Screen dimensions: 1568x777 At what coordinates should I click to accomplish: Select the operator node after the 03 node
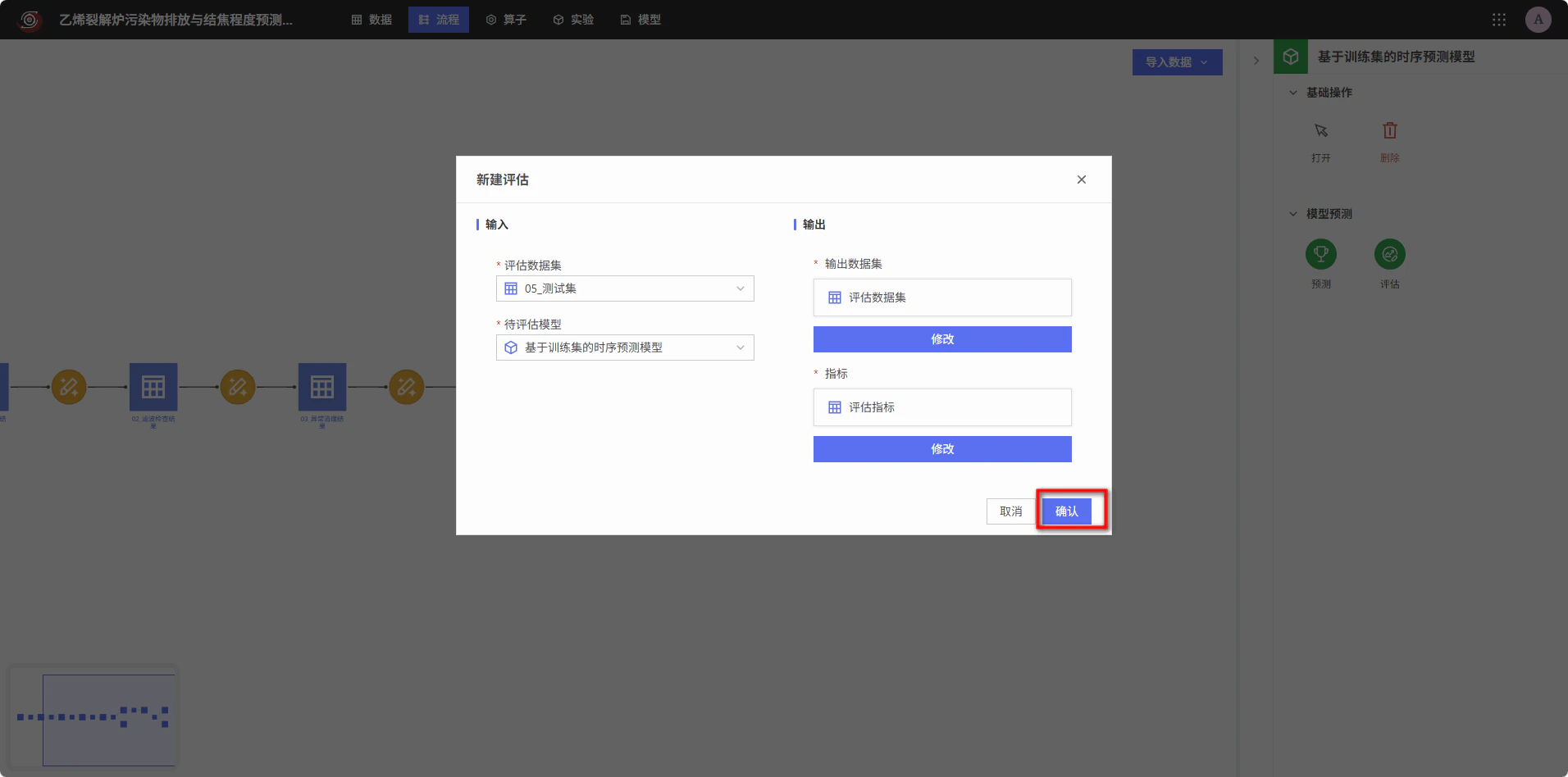coord(407,387)
